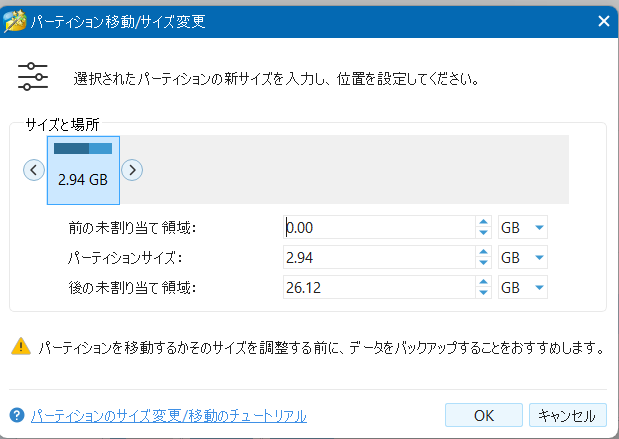This screenshot has height=439, width=619.
Task: Decrease the 前の未割り当て領域 value with the down arrow
Action: pos(483,232)
